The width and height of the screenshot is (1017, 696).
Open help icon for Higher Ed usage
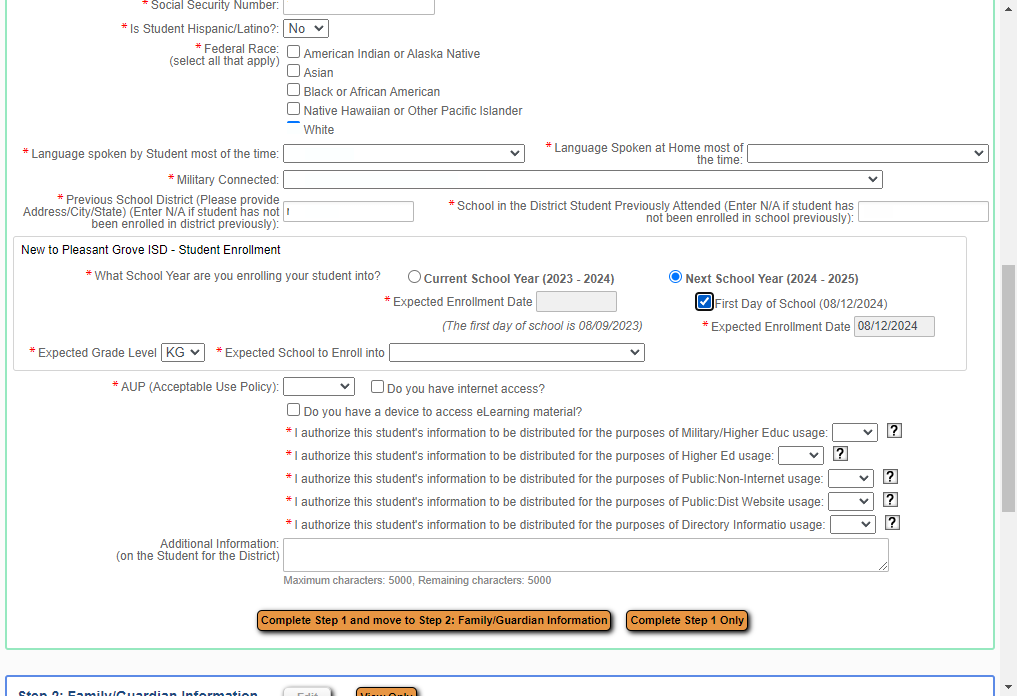(x=840, y=454)
